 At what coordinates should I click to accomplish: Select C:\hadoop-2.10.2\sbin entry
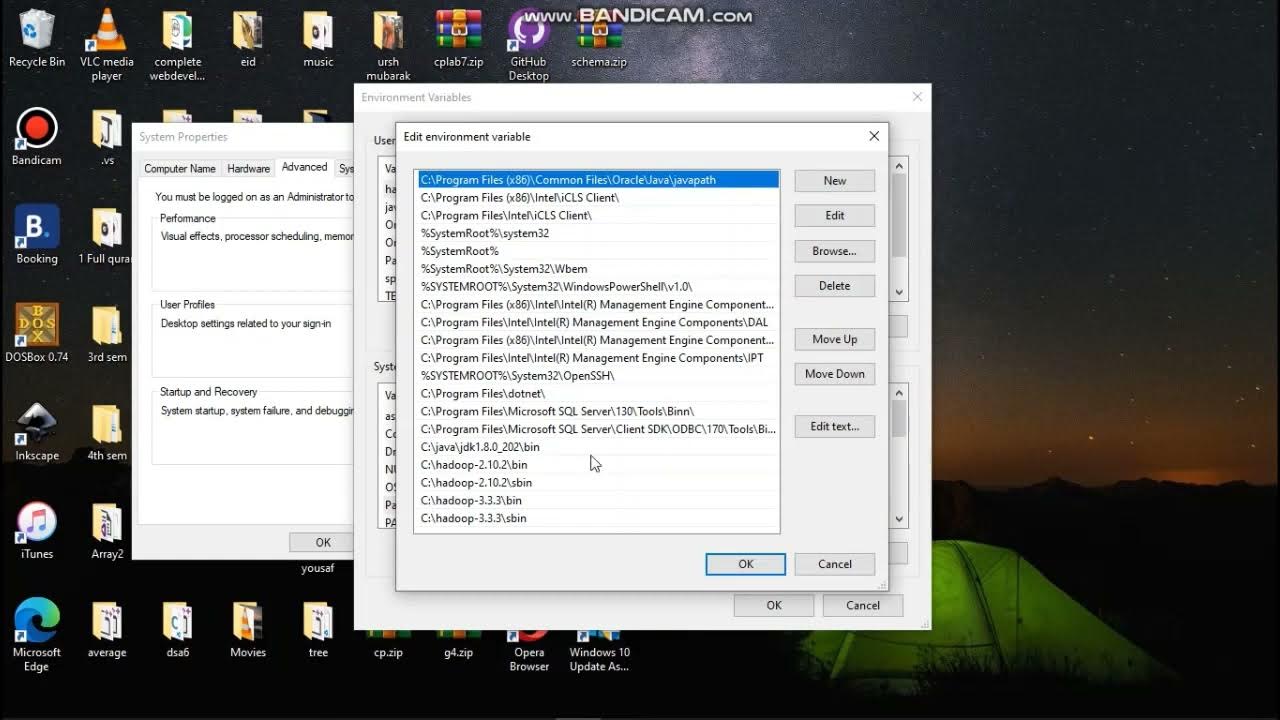[597, 483]
